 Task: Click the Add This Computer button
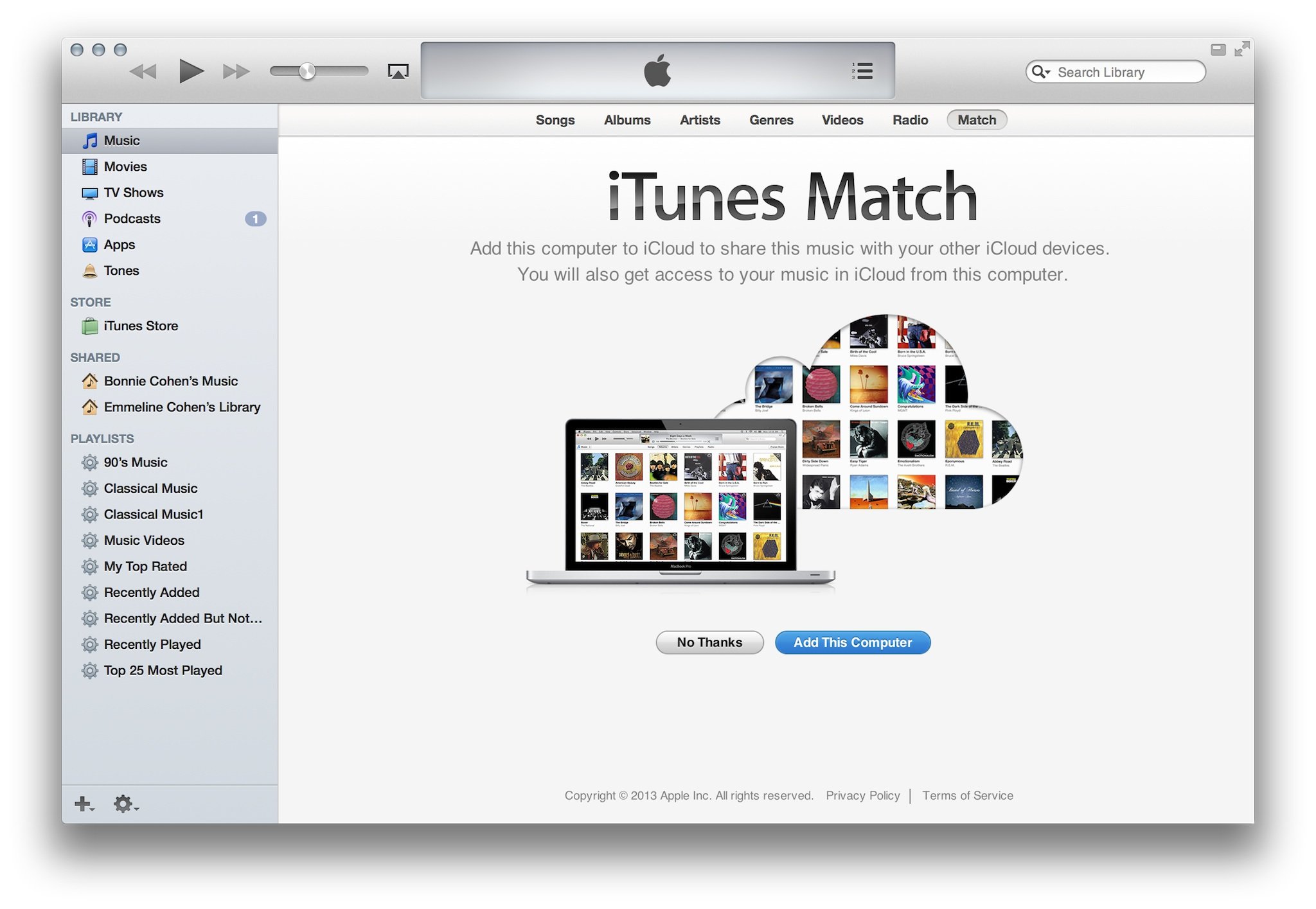click(x=852, y=640)
